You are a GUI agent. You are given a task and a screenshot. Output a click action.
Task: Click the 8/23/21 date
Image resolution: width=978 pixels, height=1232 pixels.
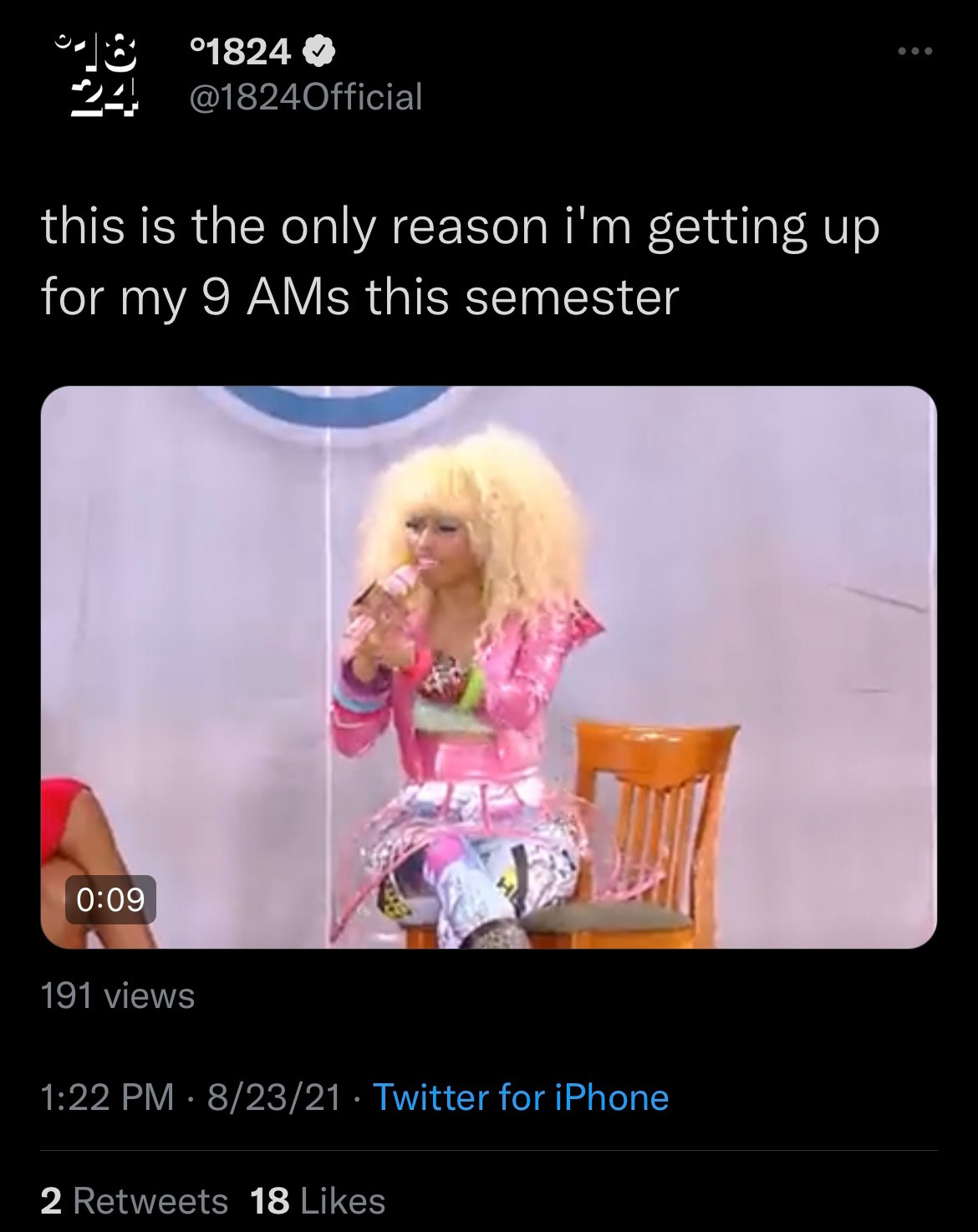tap(273, 1097)
